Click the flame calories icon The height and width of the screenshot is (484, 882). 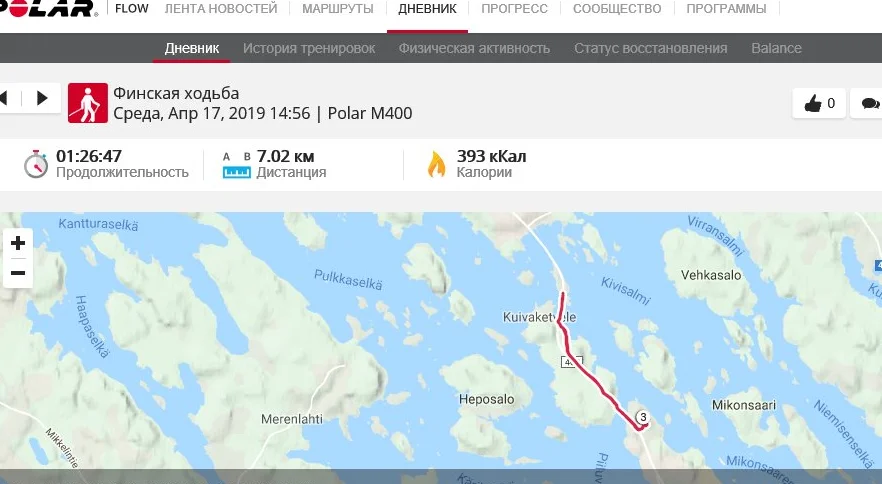[436, 164]
